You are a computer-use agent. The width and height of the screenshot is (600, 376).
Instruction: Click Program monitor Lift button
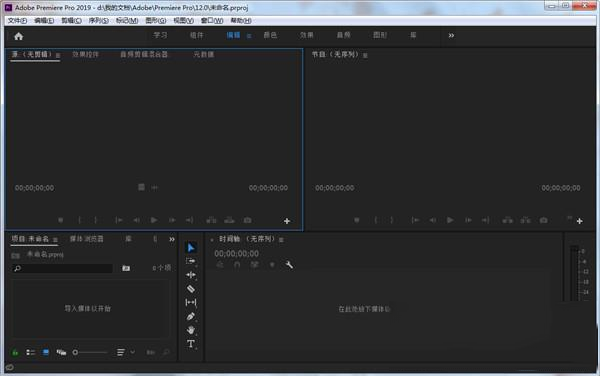pos(507,220)
